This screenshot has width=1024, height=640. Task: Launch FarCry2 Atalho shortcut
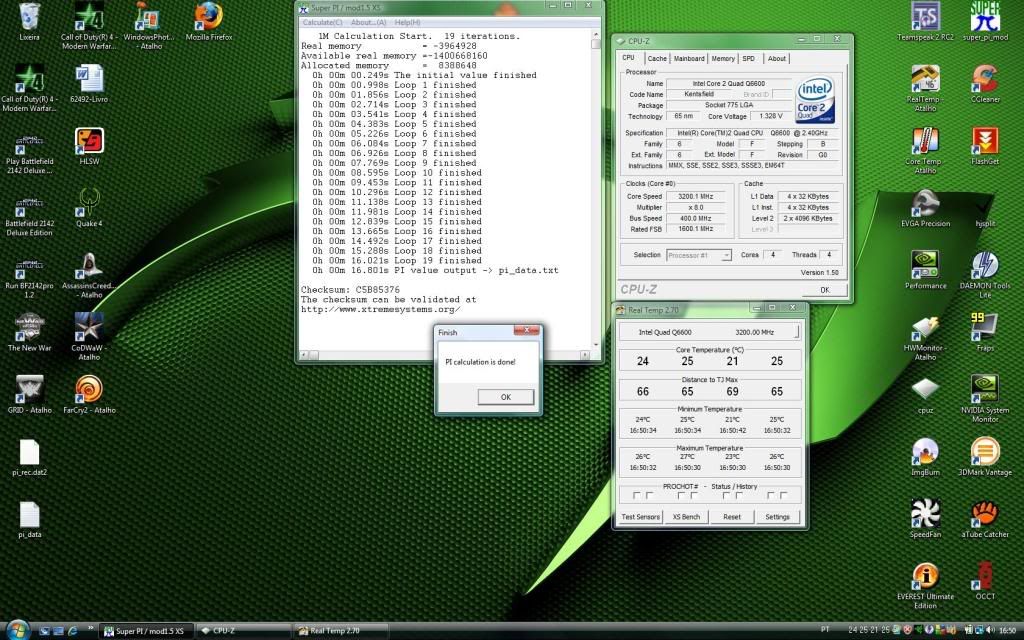[x=89, y=391]
